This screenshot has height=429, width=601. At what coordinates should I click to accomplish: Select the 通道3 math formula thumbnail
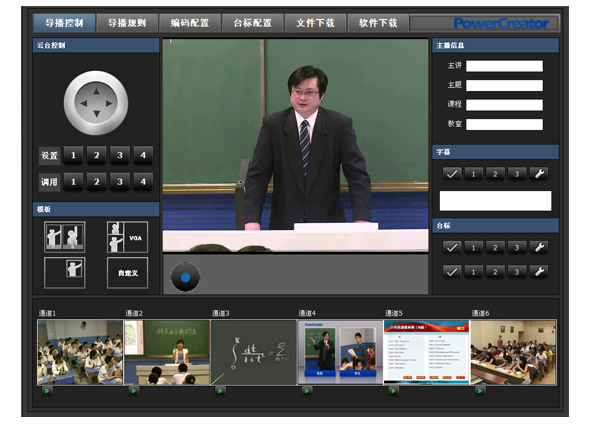coord(253,352)
